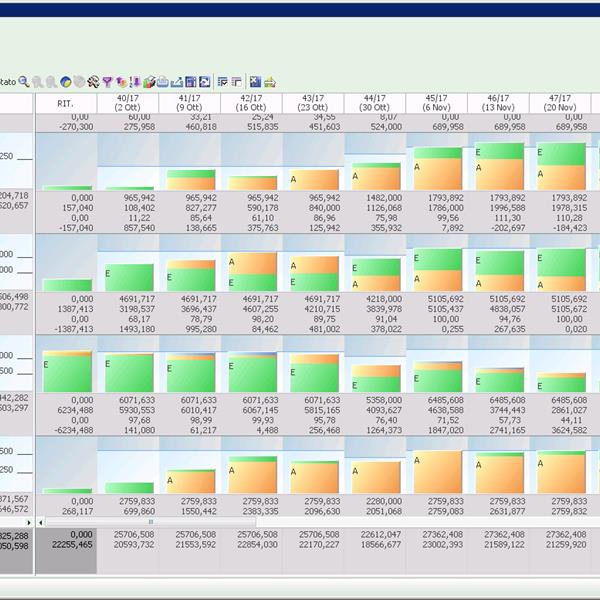The height and width of the screenshot is (600, 600).
Task: Click the first row bar chart under 46/17
Action: pyautogui.click(x=499, y=166)
